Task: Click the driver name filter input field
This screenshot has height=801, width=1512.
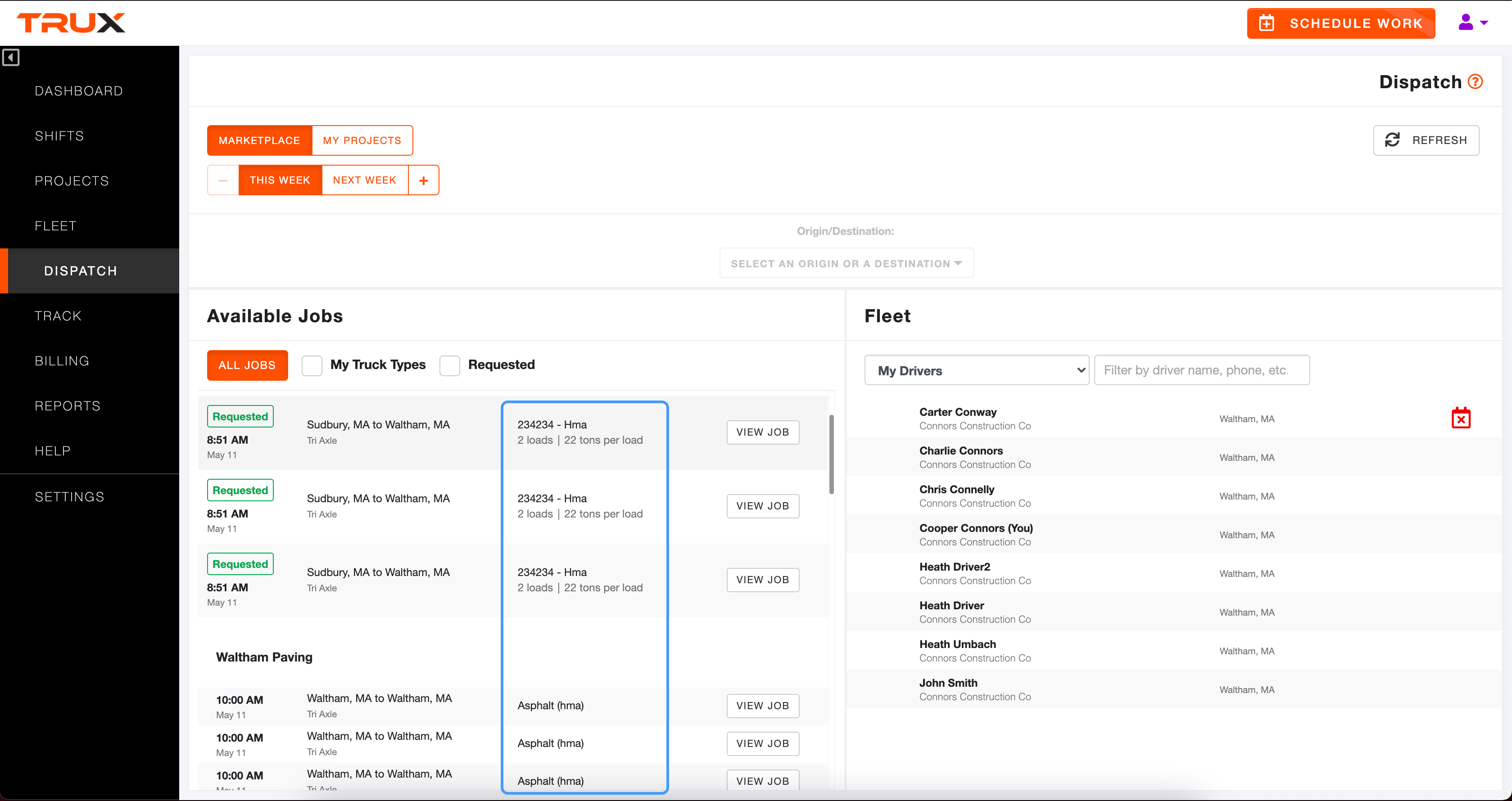Action: point(1201,370)
